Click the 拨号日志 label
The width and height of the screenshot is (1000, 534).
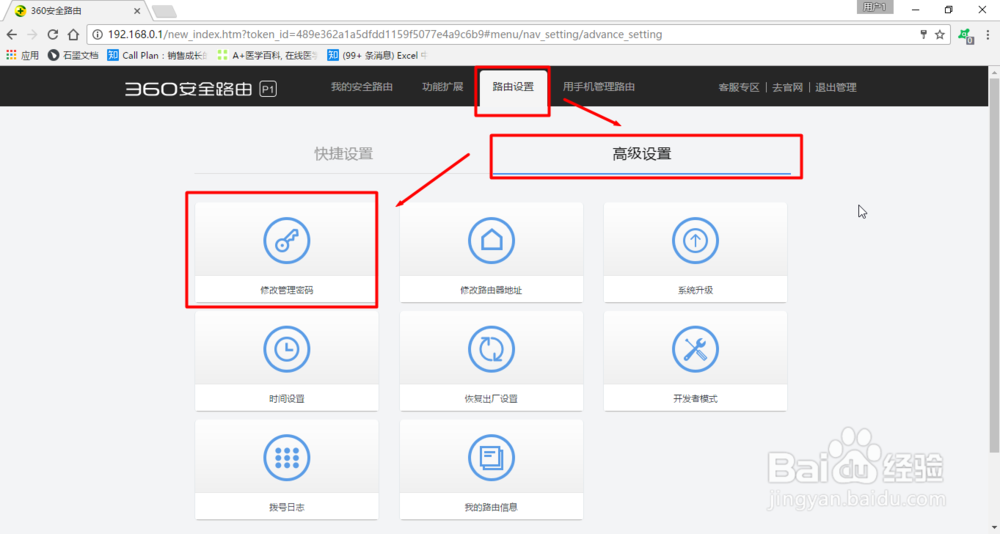coord(287,507)
